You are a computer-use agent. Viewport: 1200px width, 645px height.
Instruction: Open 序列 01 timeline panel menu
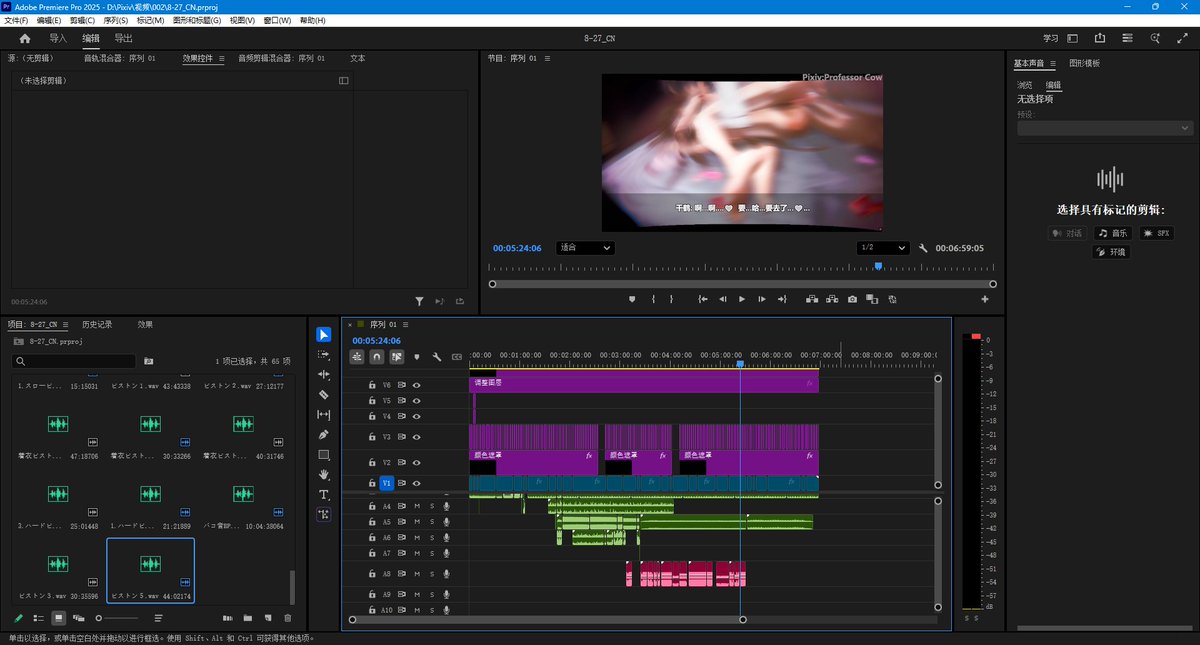405,325
